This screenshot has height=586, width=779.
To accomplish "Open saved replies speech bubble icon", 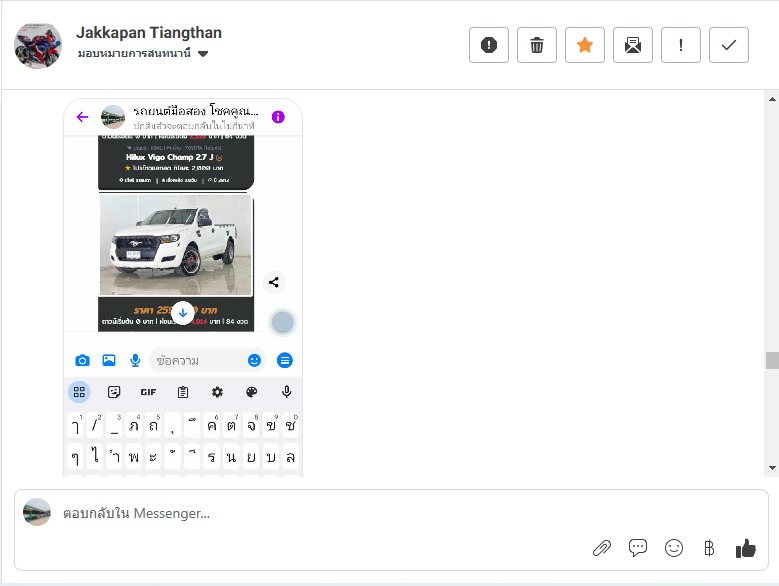I will click(638, 548).
